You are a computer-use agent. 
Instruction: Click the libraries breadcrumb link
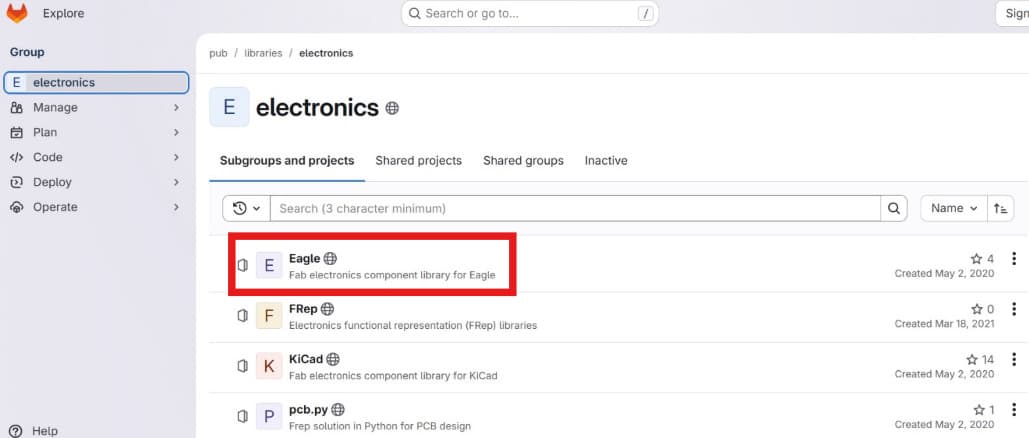coord(263,53)
